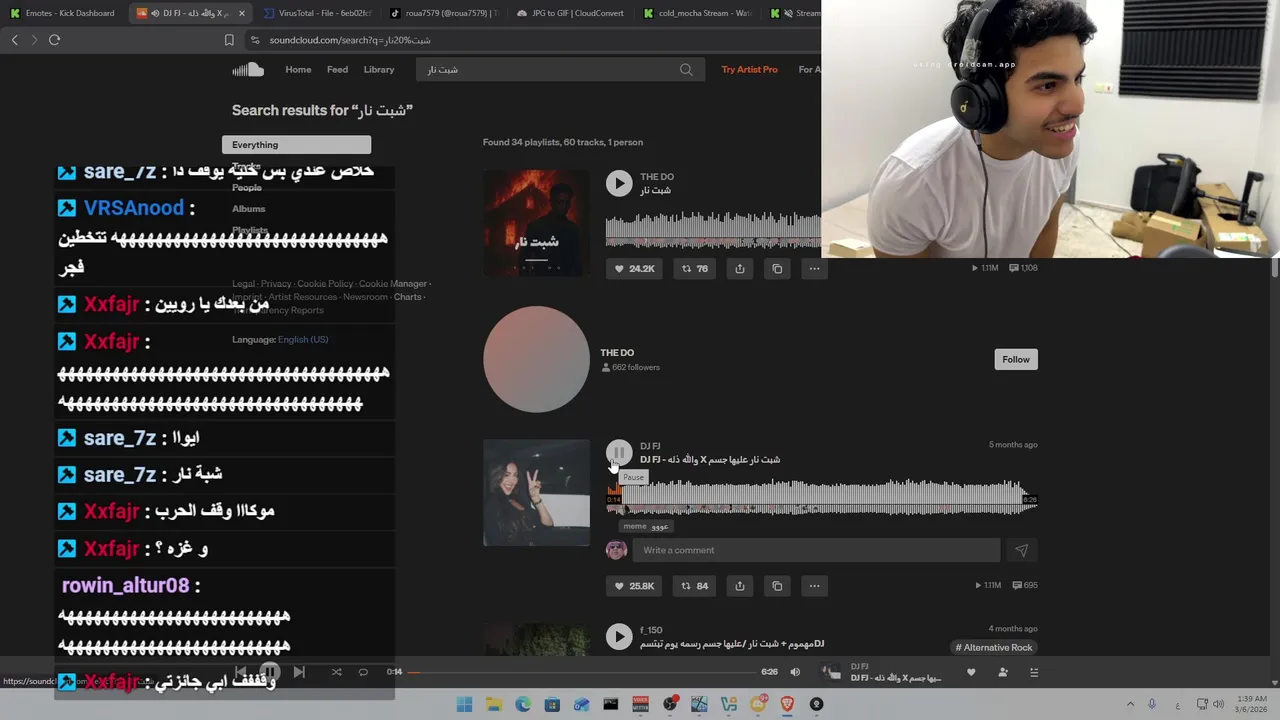The width and height of the screenshot is (1280, 720).
Task: Open File Explorer from the taskbar
Action: tap(493, 704)
